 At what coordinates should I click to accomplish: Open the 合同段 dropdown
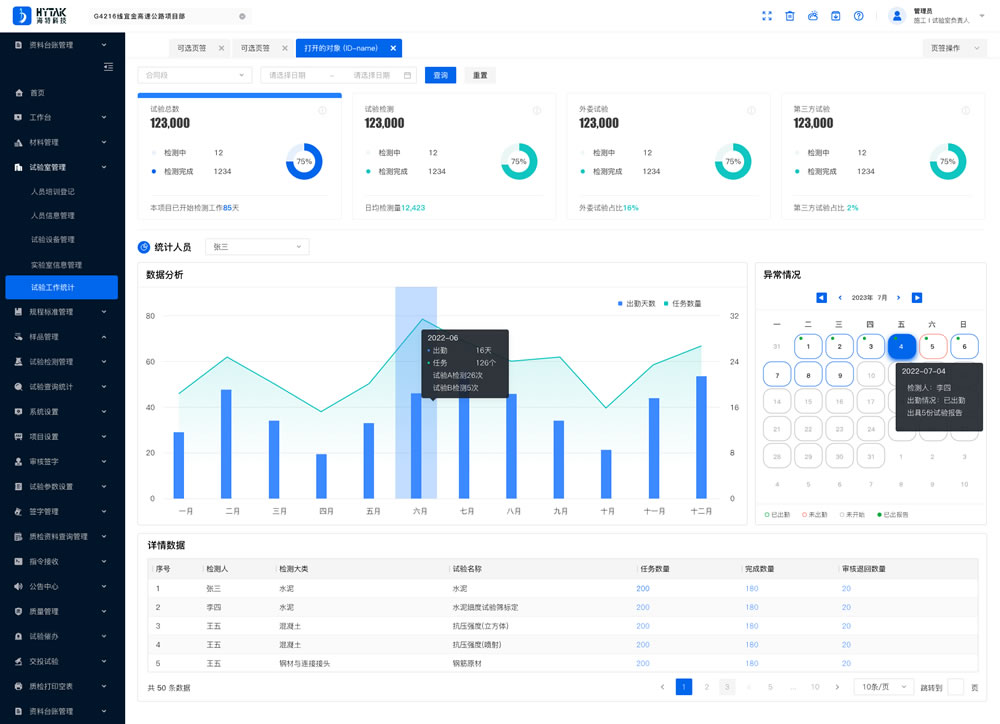(195, 75)
